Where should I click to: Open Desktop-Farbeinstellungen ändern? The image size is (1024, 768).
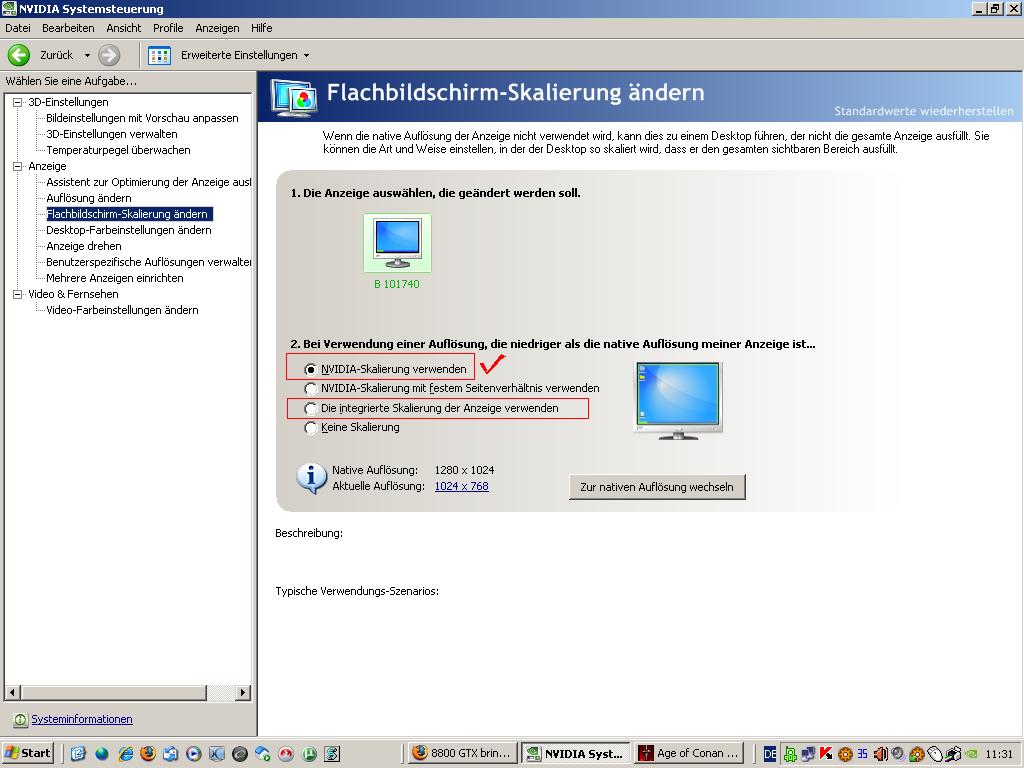click(x=129, y=231)
